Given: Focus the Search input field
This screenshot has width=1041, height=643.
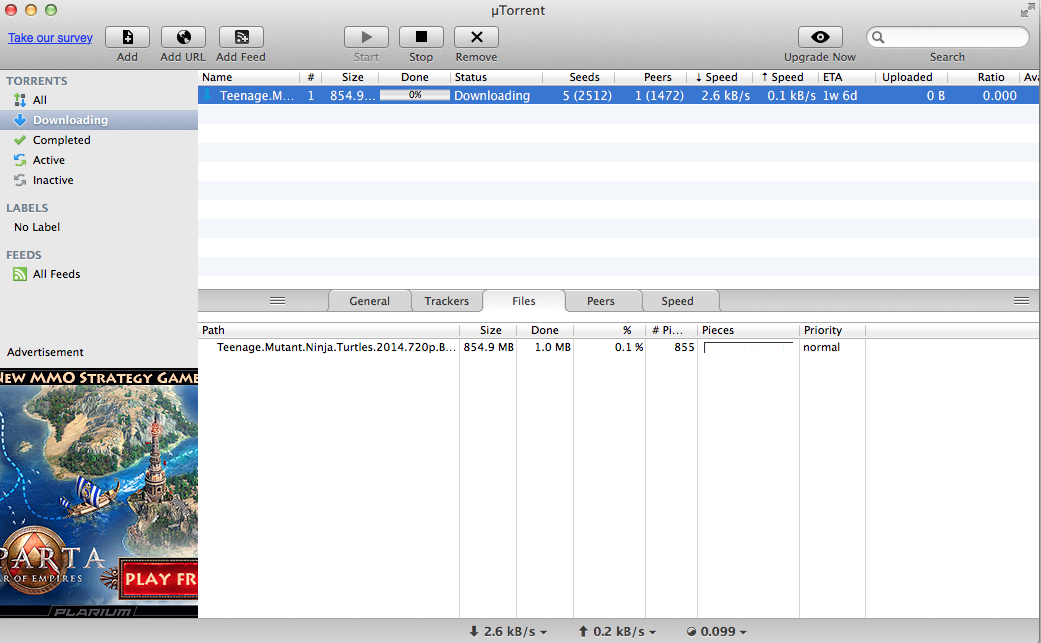Looking at the screenshot, I should coord(948,37).
